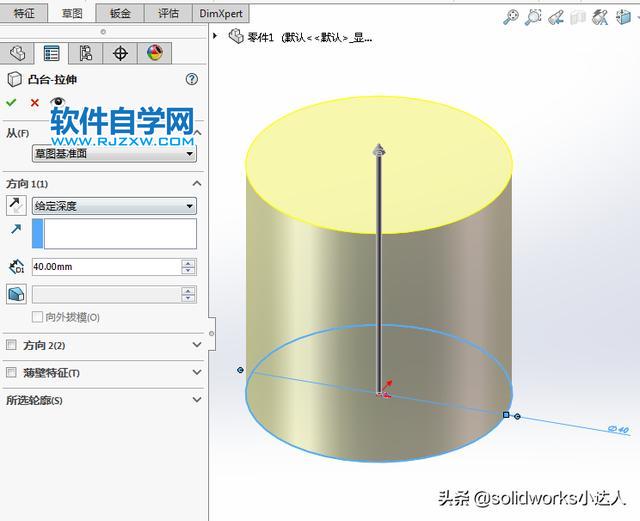This screenshot has height=521, width=640.
Task: Open the FeatureManager design tree tab
Action: pos(17,53)
